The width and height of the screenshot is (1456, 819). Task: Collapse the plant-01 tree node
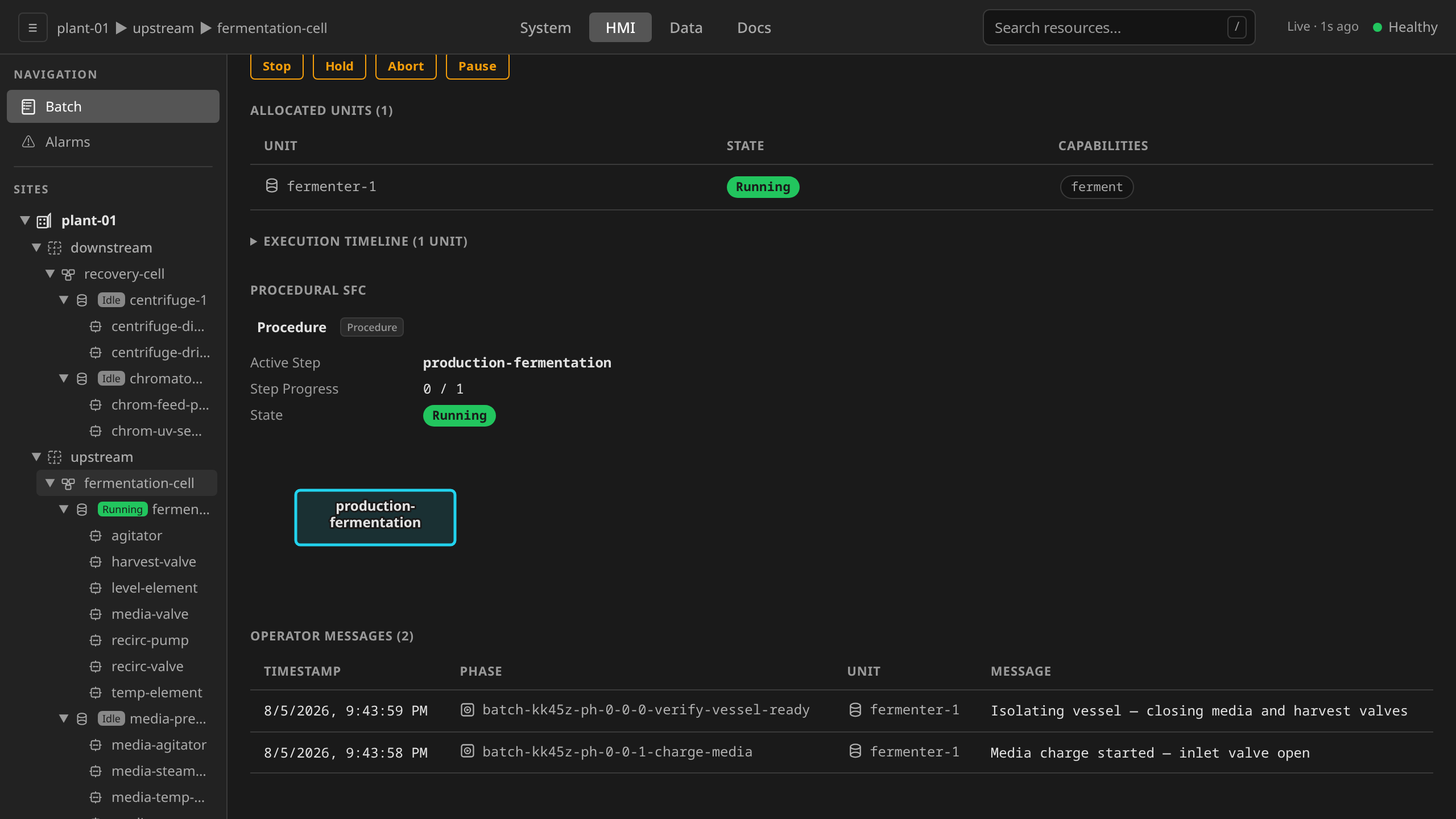tap(25, 220)
